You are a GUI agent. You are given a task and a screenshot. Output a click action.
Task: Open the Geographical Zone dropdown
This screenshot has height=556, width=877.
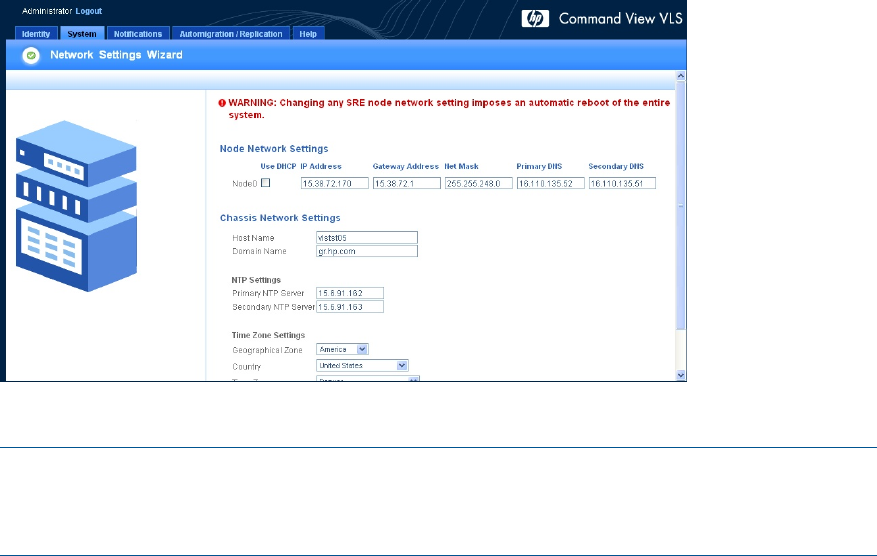tap(342, 349)
